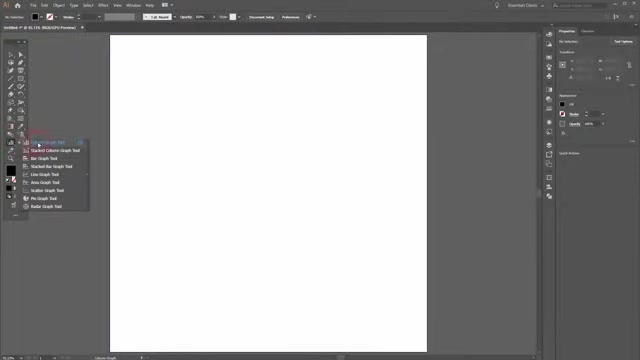Select the Line Segment tool
The height and width of the screenshot is (360, 640).
click(x=11, y=78)
